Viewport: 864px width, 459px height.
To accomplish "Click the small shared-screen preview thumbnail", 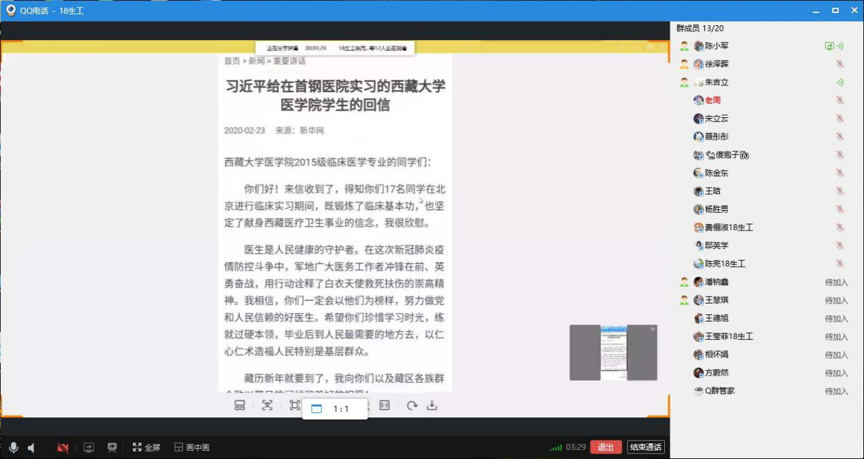I will (613, 352).
